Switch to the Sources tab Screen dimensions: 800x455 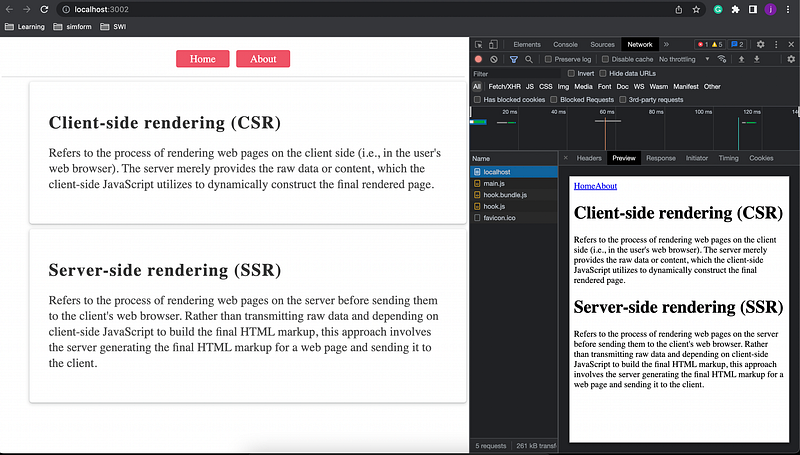(603, 44)
